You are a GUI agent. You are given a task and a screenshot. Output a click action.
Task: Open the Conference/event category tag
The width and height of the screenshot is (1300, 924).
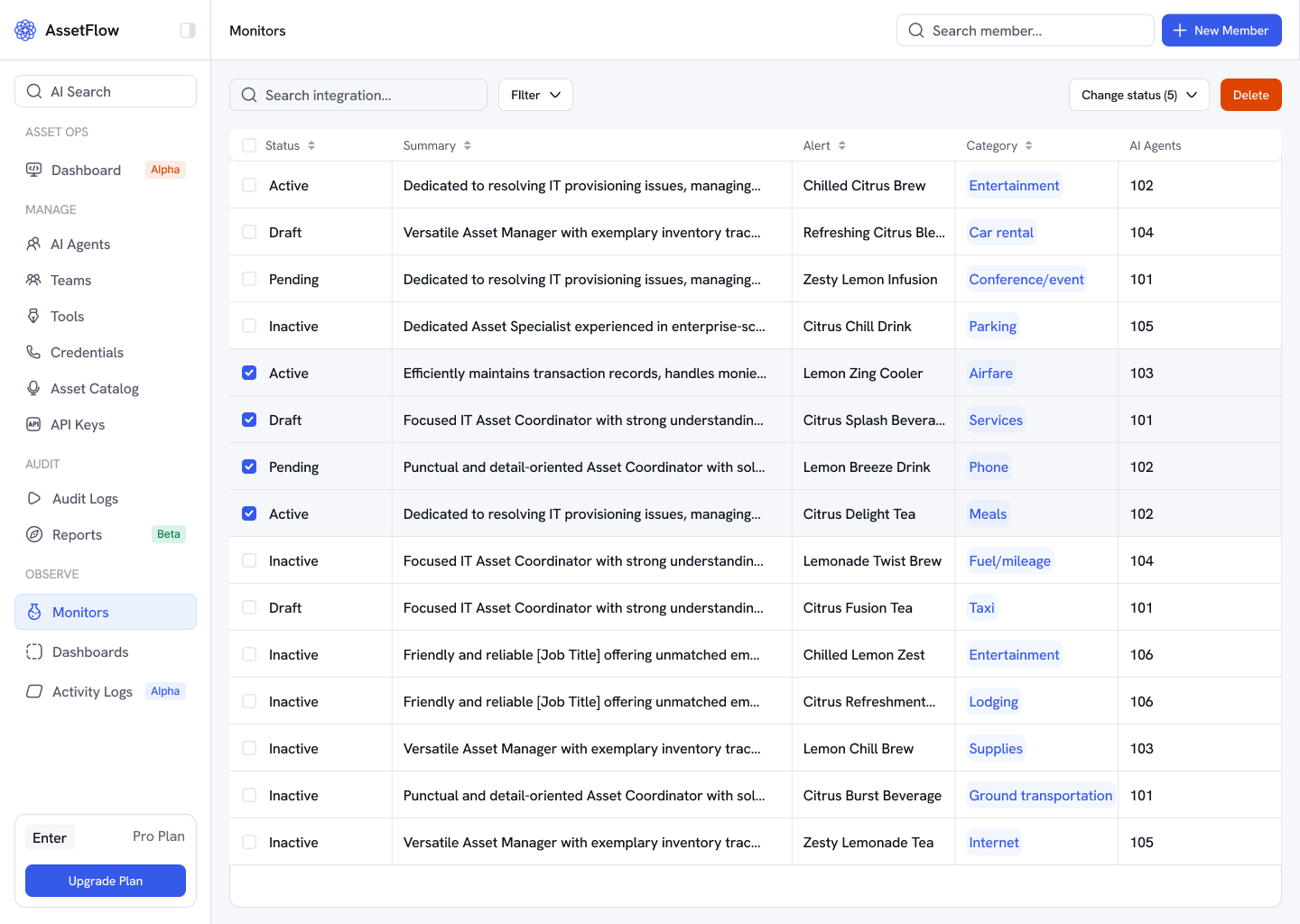click(x=1026, y=279)
